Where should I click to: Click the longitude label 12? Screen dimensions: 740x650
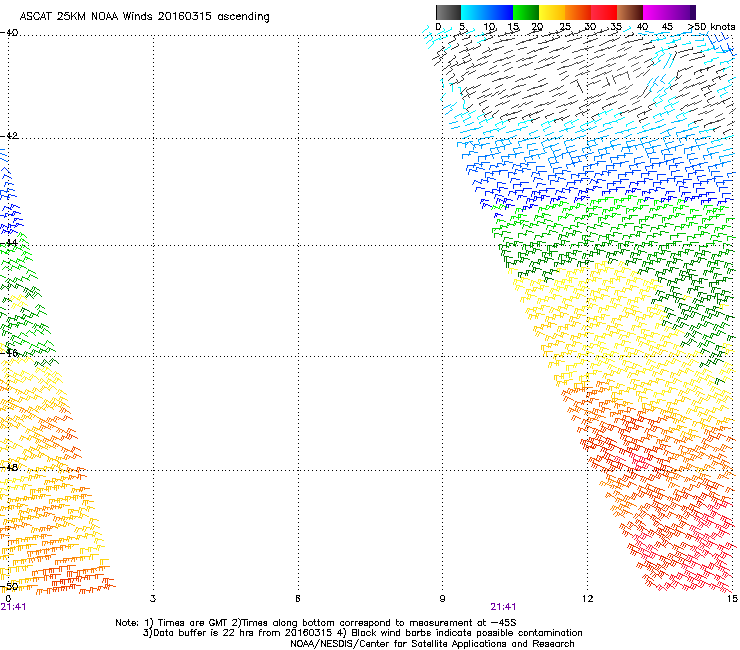click(587, 599)
